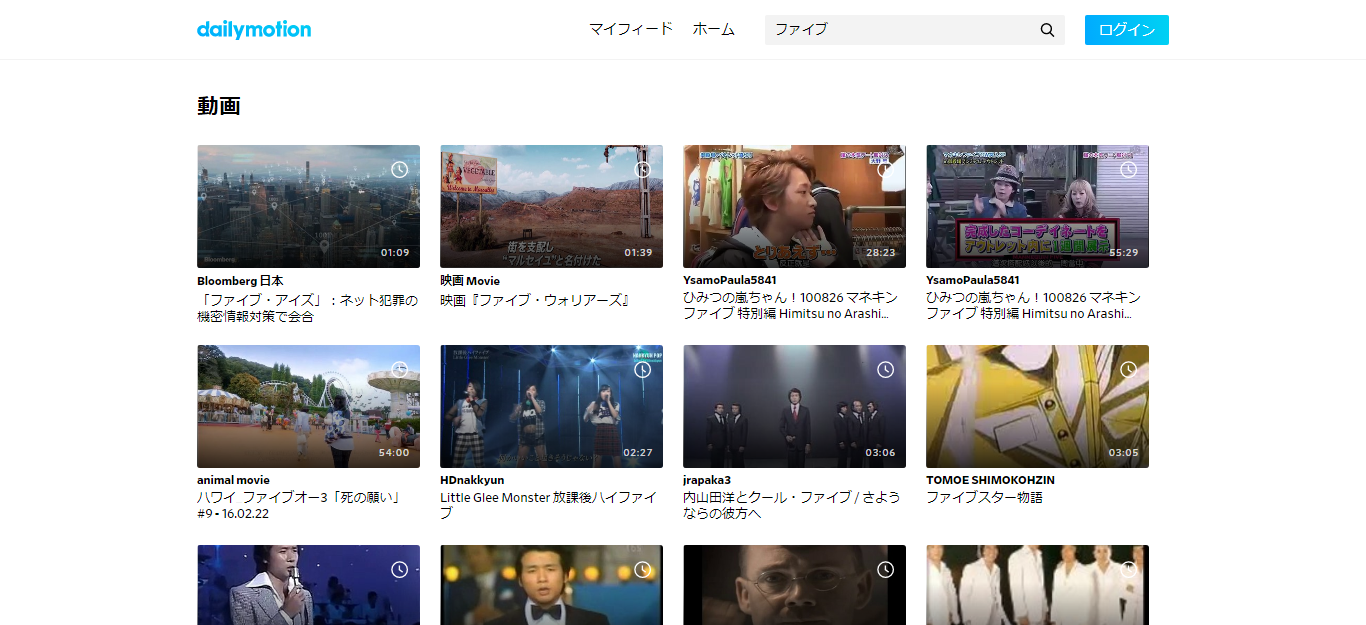Click the ファイブスター物語 title text
The height and width of the screenshot is (625, 1366).
point(984,497)
